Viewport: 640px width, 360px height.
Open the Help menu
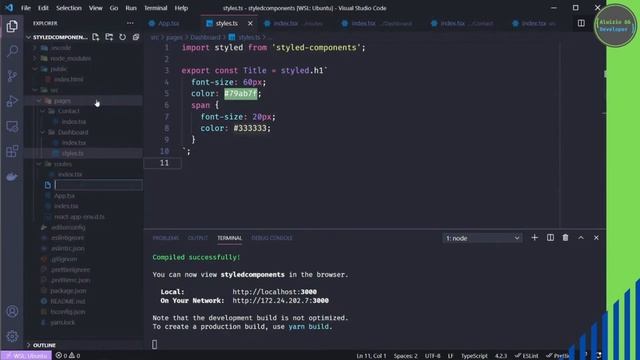(x=181, y=8)
